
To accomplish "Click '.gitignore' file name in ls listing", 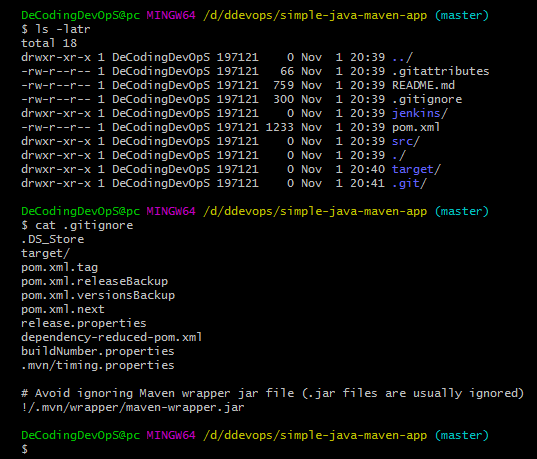I will tap(427, 99).
